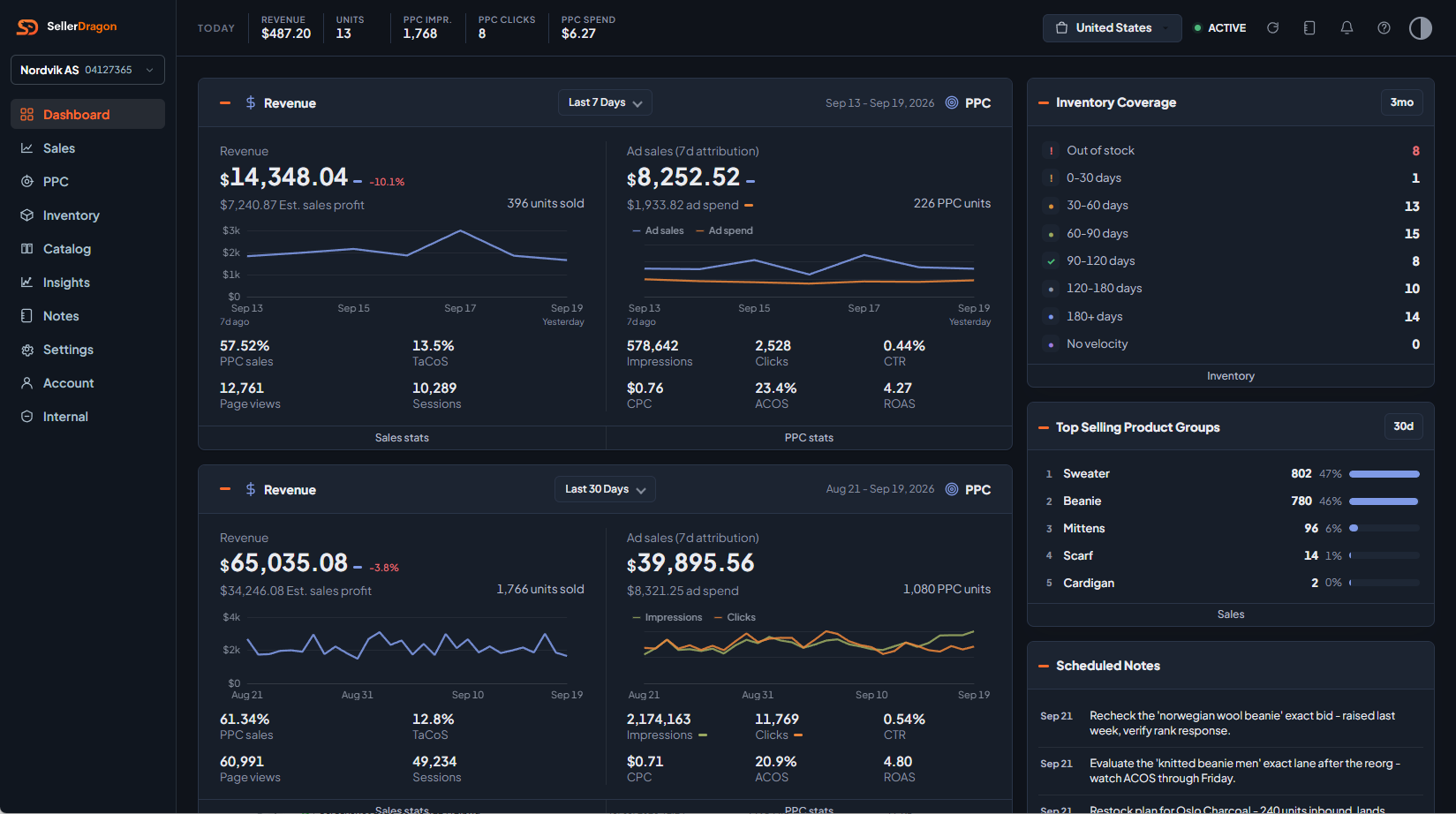Open the Sales page
Image resolution: width=1456 pixels, height=814 pixels.
[x=87, y=148]
